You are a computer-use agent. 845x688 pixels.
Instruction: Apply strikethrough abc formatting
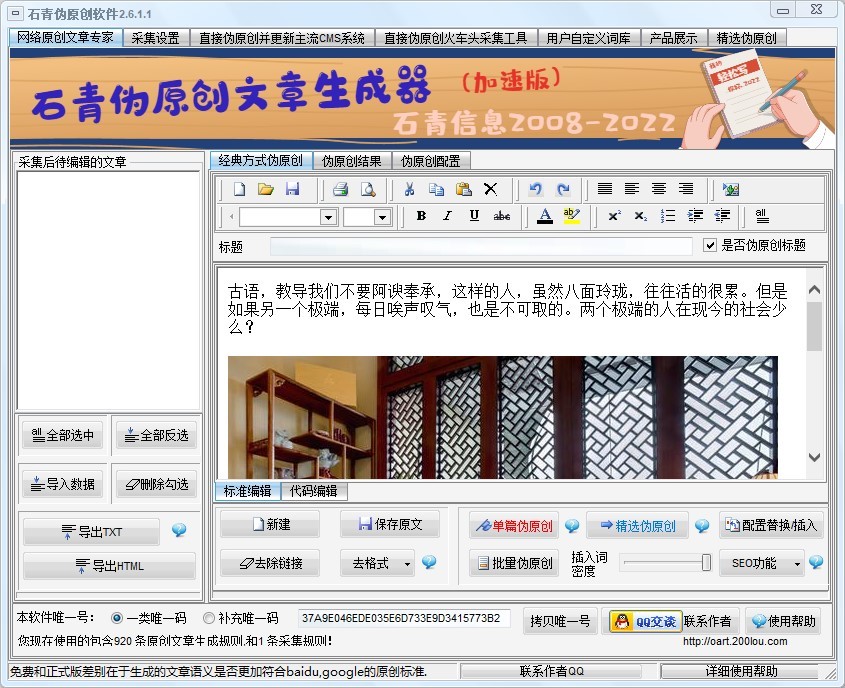(502, 216)
